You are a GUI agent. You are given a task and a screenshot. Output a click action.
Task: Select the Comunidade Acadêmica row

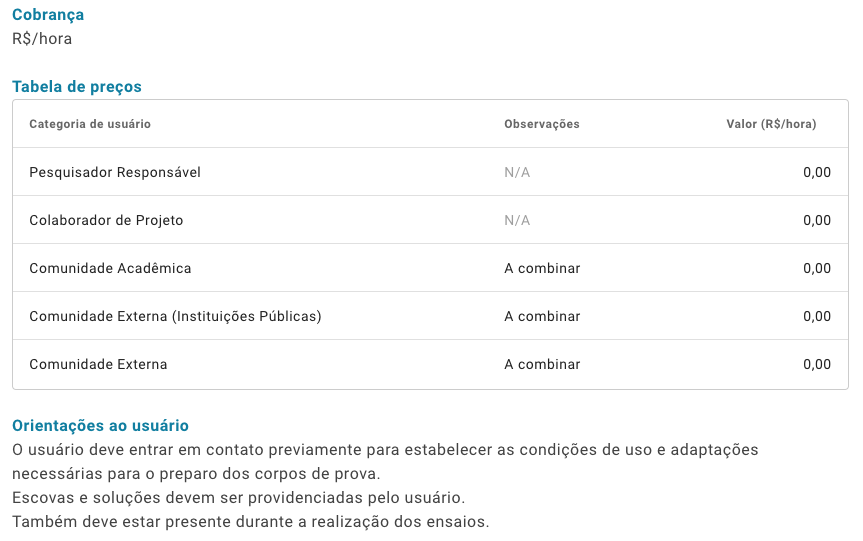(430, 267)
